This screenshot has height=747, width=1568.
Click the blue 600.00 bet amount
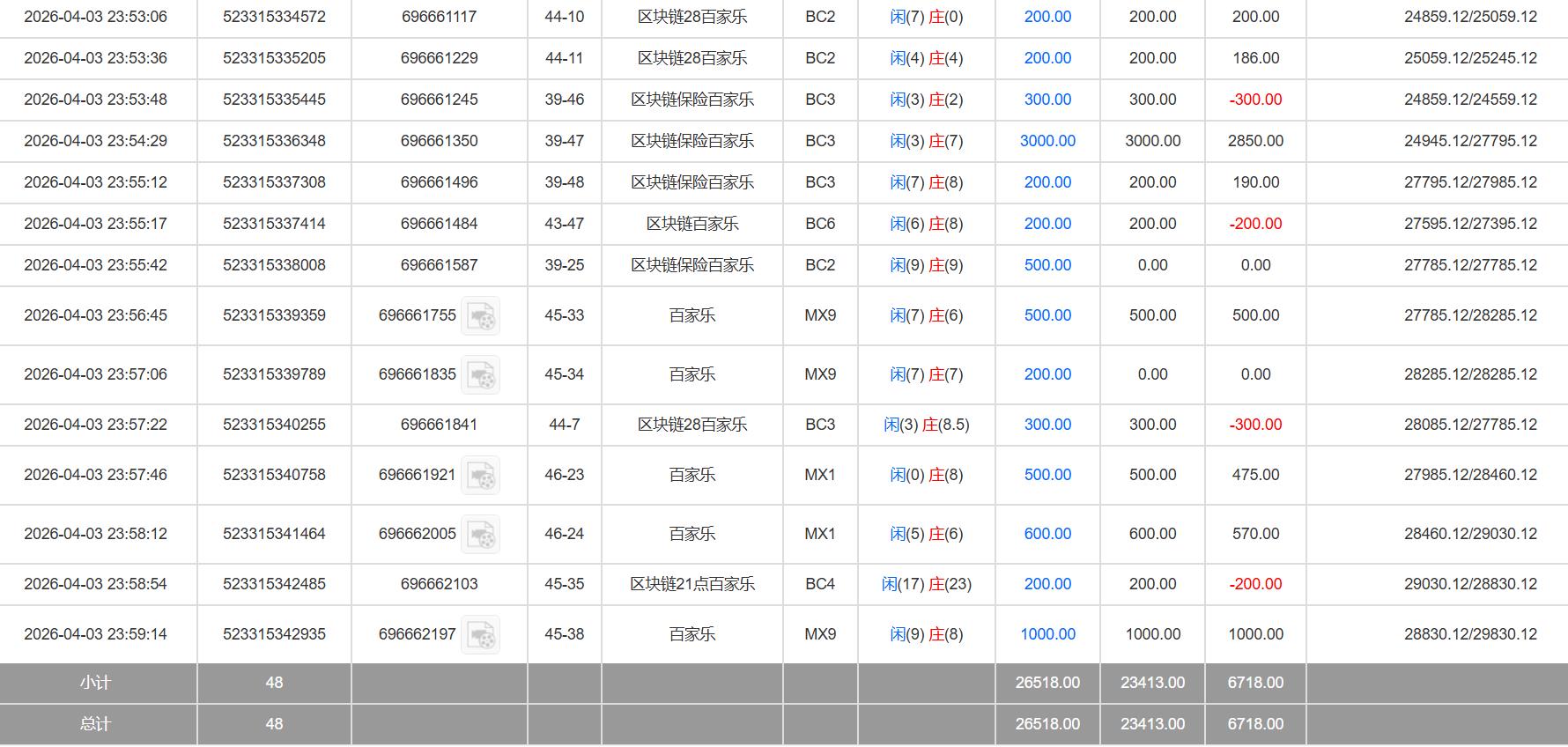pyautogui.click(x=1047, y=534)
